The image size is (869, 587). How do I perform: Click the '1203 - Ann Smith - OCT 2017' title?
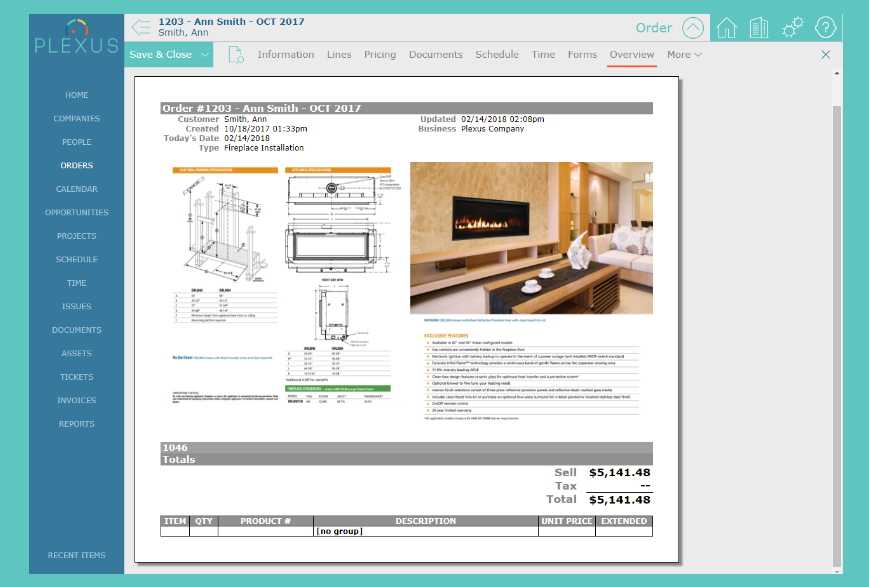point(231,22)
